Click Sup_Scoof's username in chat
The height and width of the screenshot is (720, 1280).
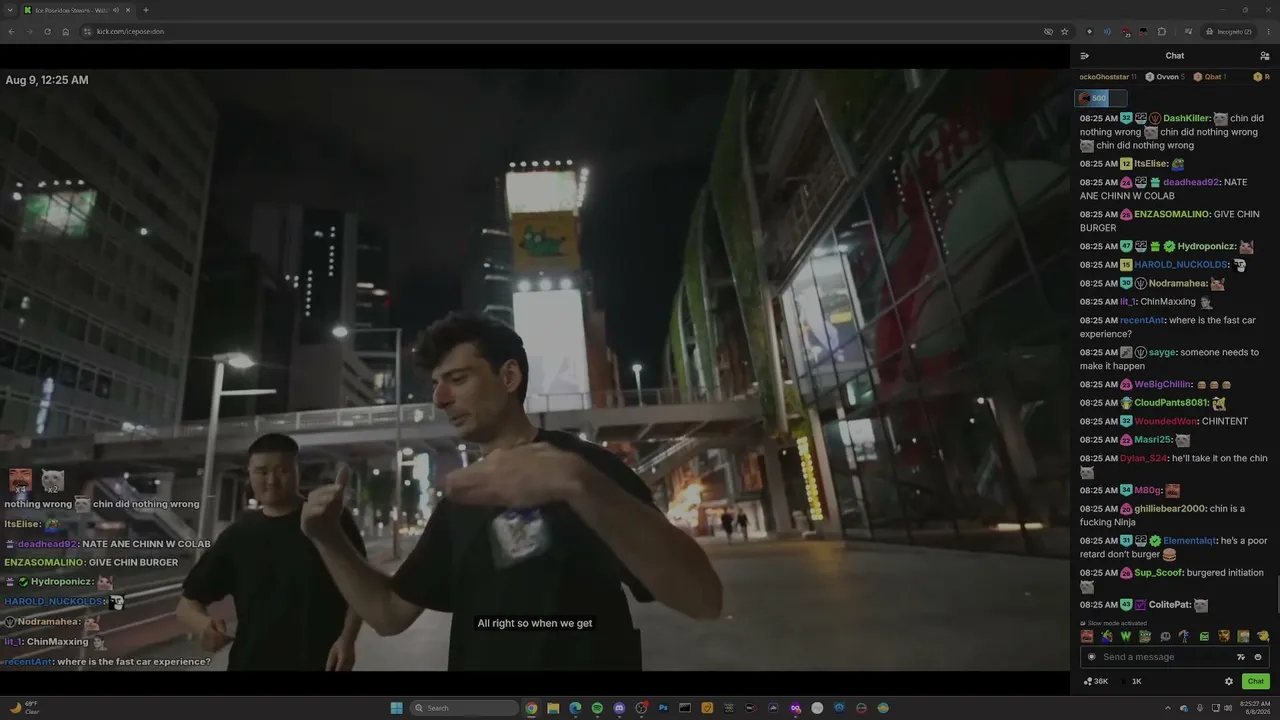(1157, 573)
